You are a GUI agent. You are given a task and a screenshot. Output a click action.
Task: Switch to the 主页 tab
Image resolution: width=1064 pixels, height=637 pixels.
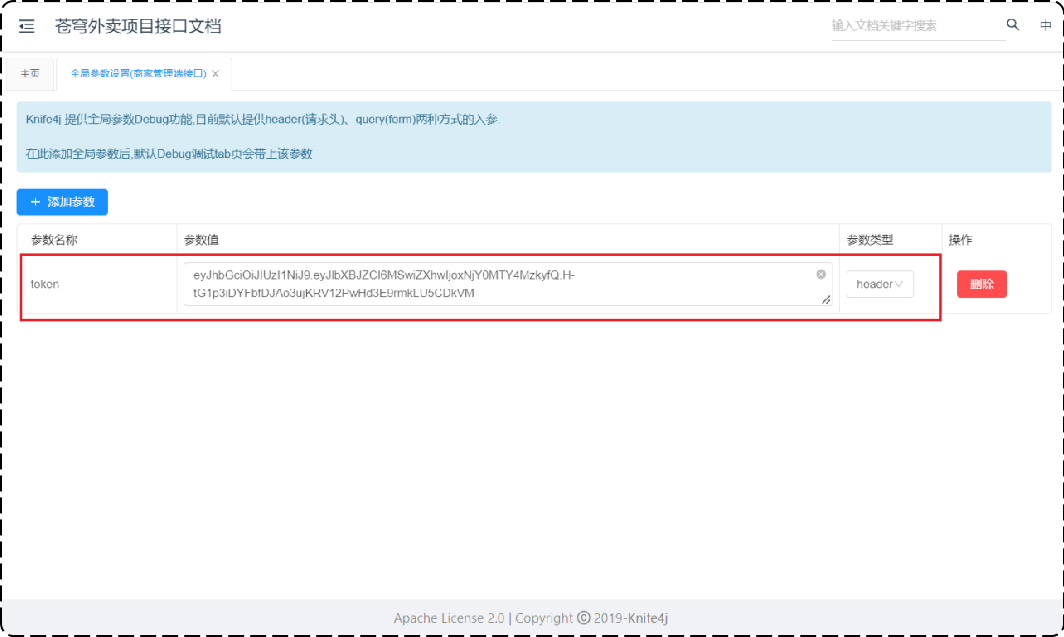(30, 73)
